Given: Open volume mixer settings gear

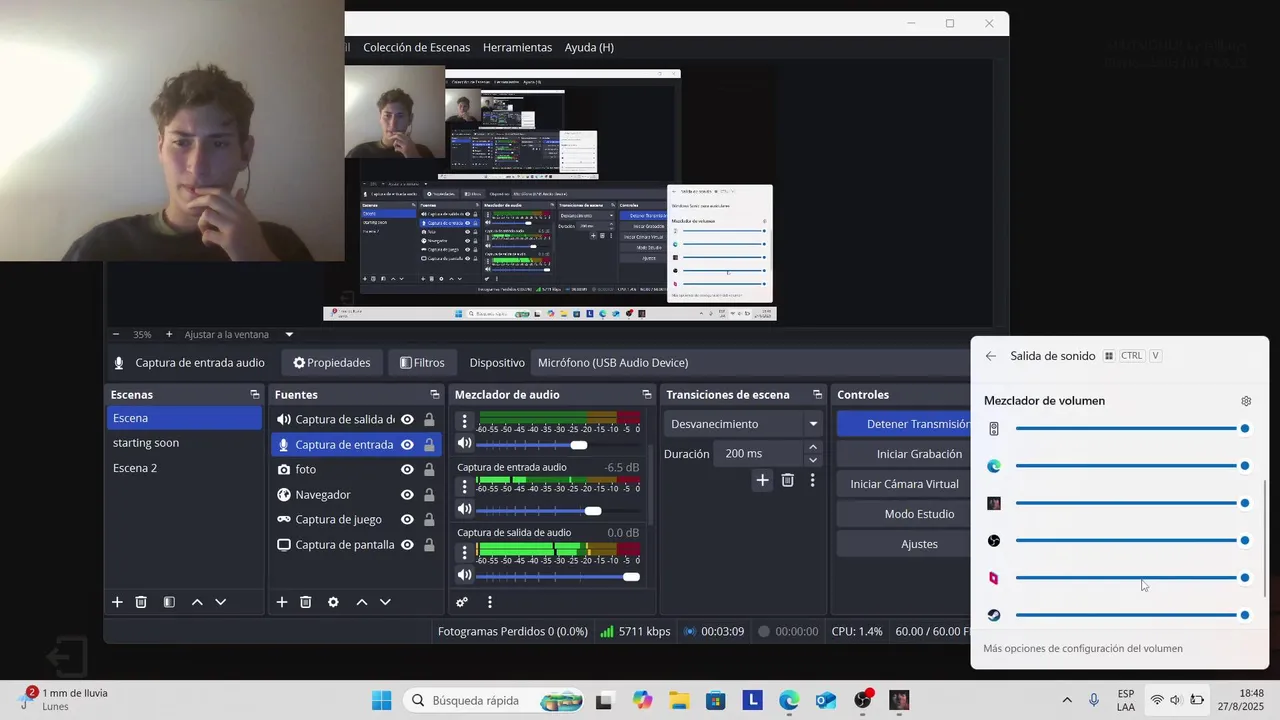Looking at the screenshot, I should coord(1246,401).
